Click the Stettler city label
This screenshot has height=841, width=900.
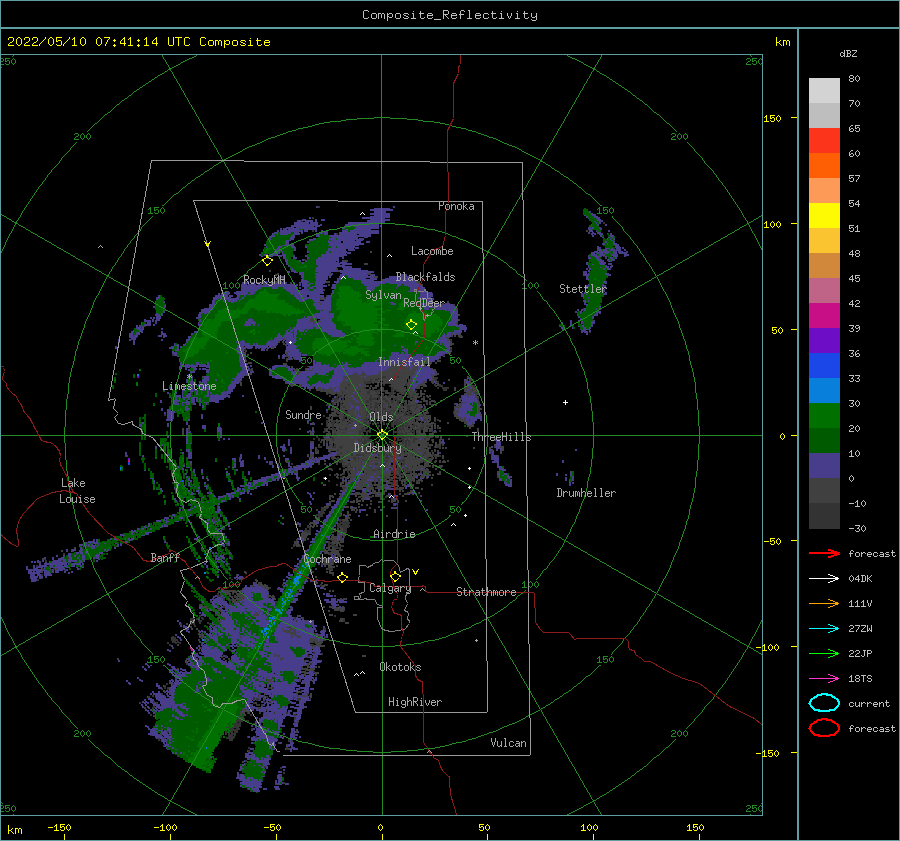583,289
